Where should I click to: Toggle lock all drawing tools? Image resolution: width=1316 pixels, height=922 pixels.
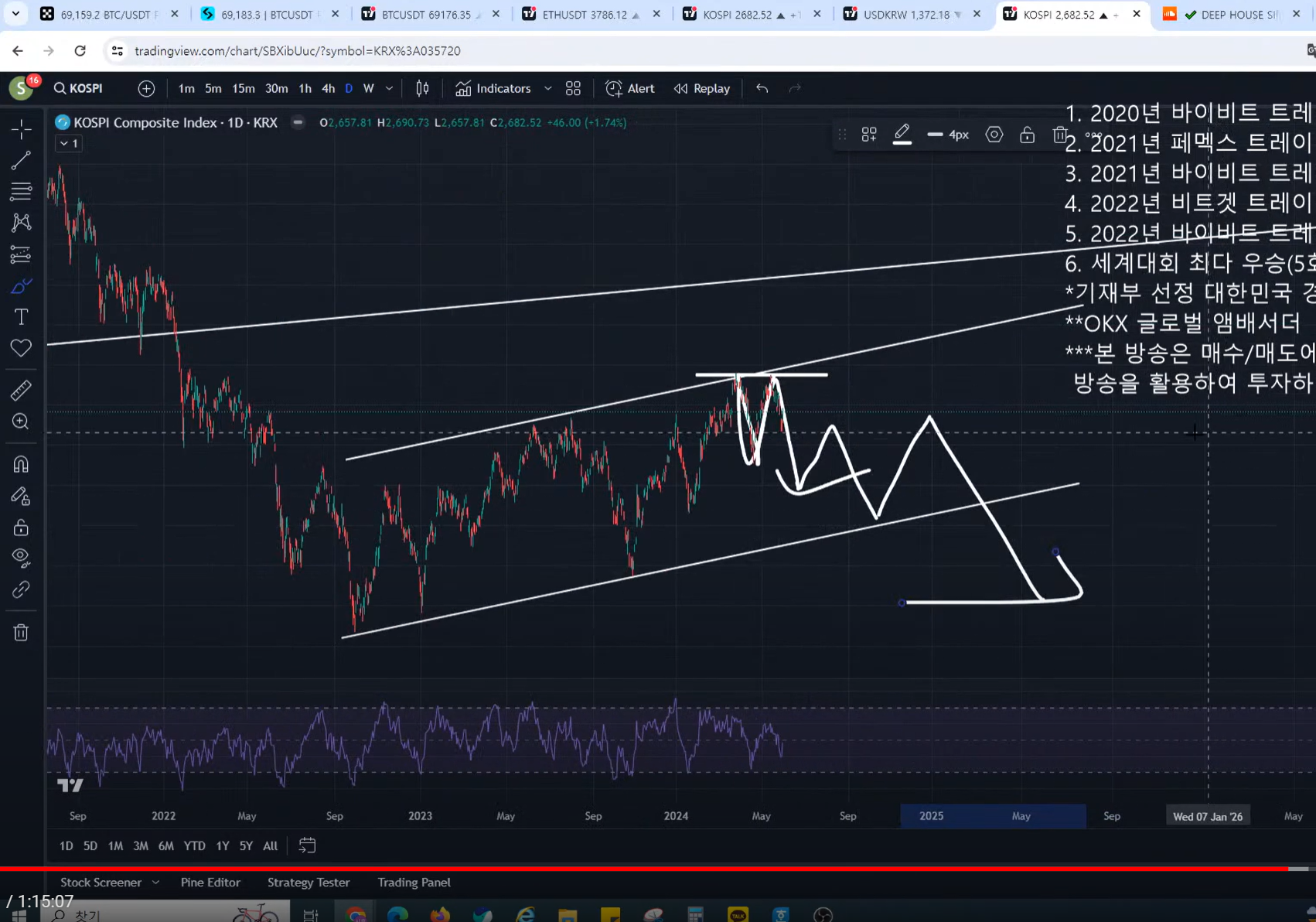click(x=21, y=528)
